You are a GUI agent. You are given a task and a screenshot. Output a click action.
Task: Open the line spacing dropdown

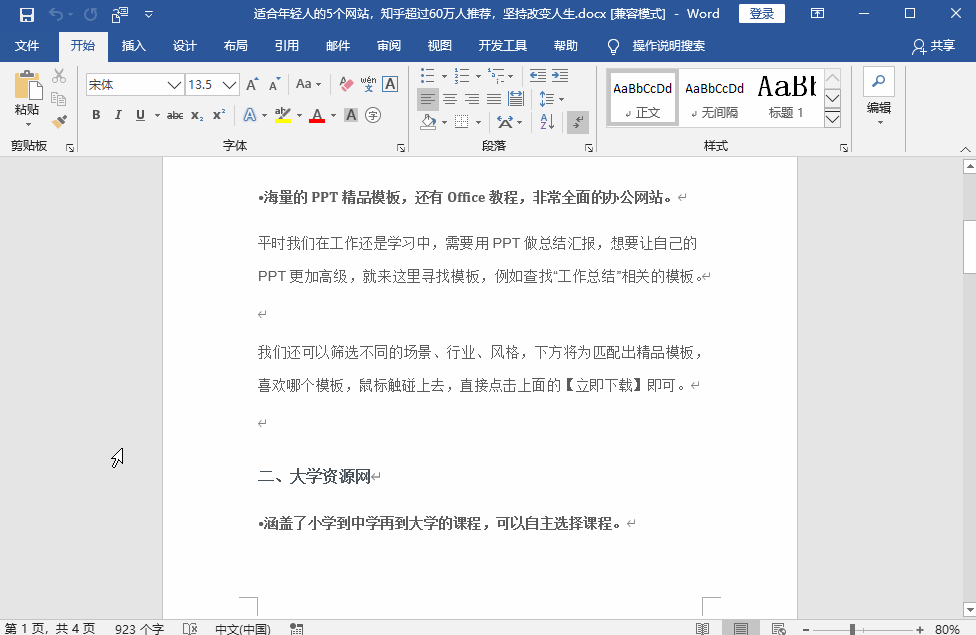[548, 98]
